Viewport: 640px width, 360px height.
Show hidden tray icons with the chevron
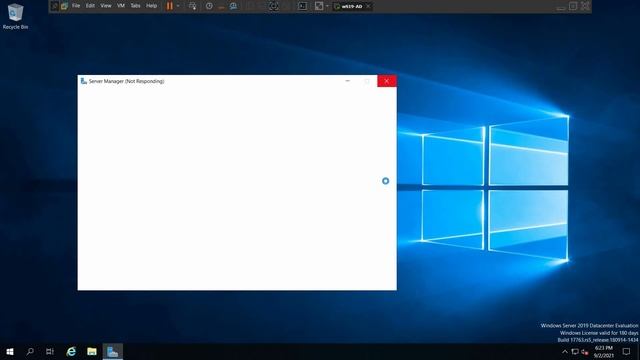pyautogui.click(x=565, y=351)
